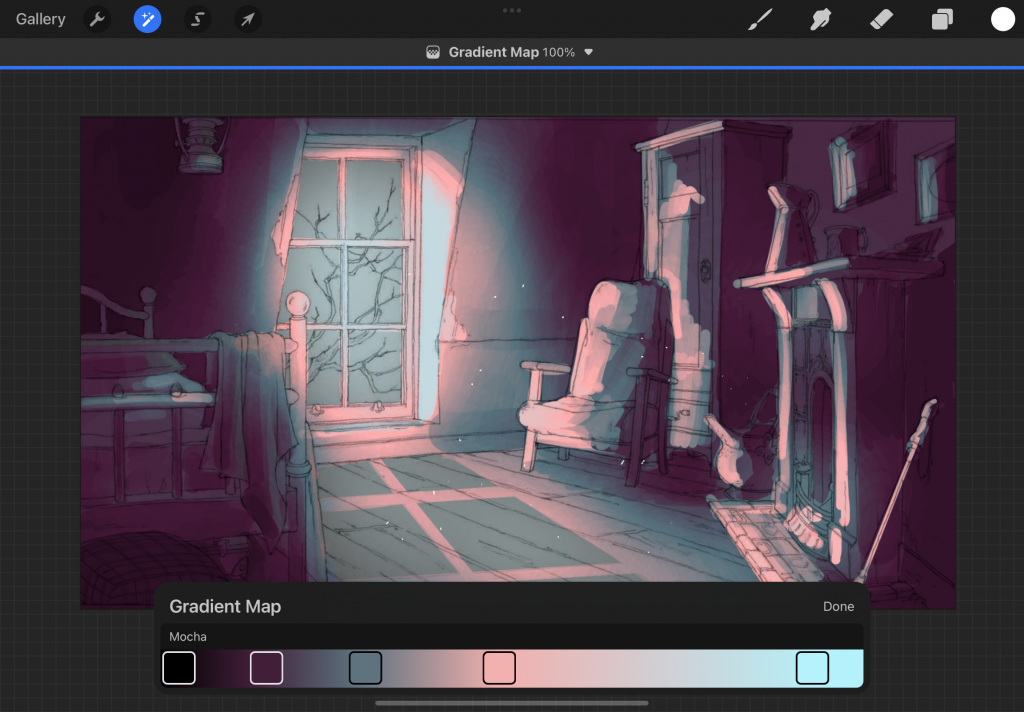Select the slate blue gradient stop
This screenshot has width=1024, height=712.
(x=366, y=668)
